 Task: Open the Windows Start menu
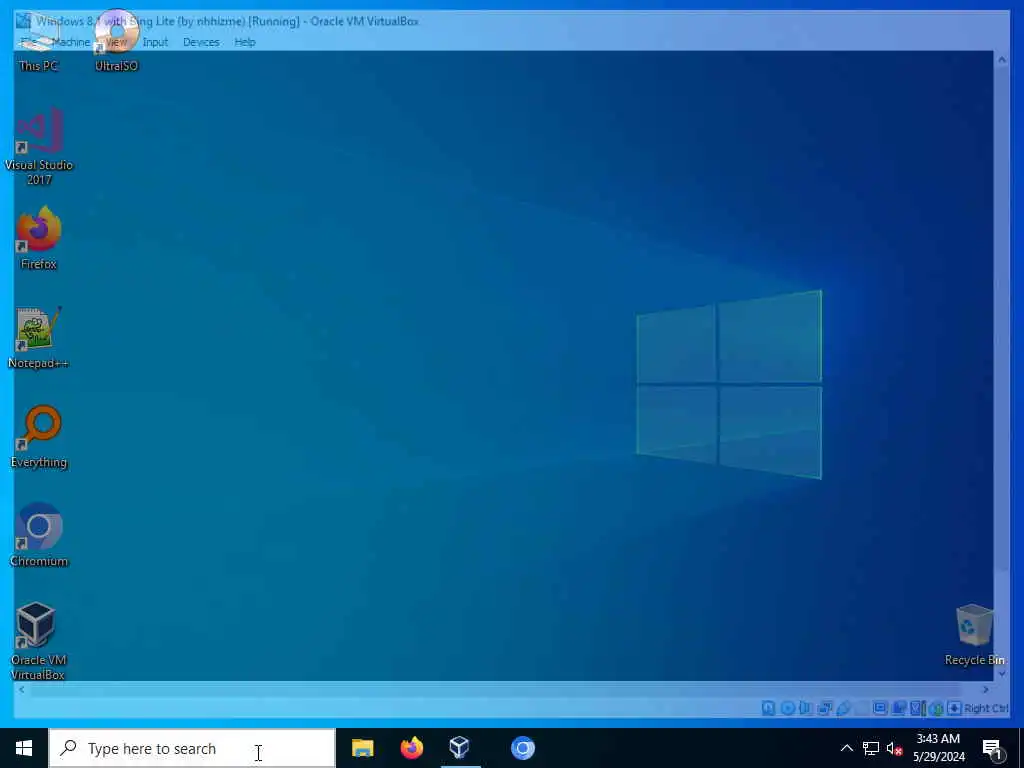pos(24,748)
